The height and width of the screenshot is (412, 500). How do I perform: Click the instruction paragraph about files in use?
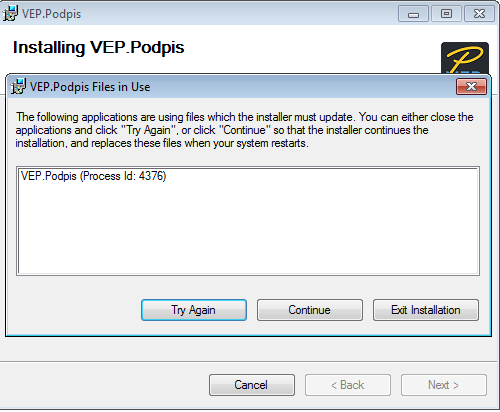point(244,130)
